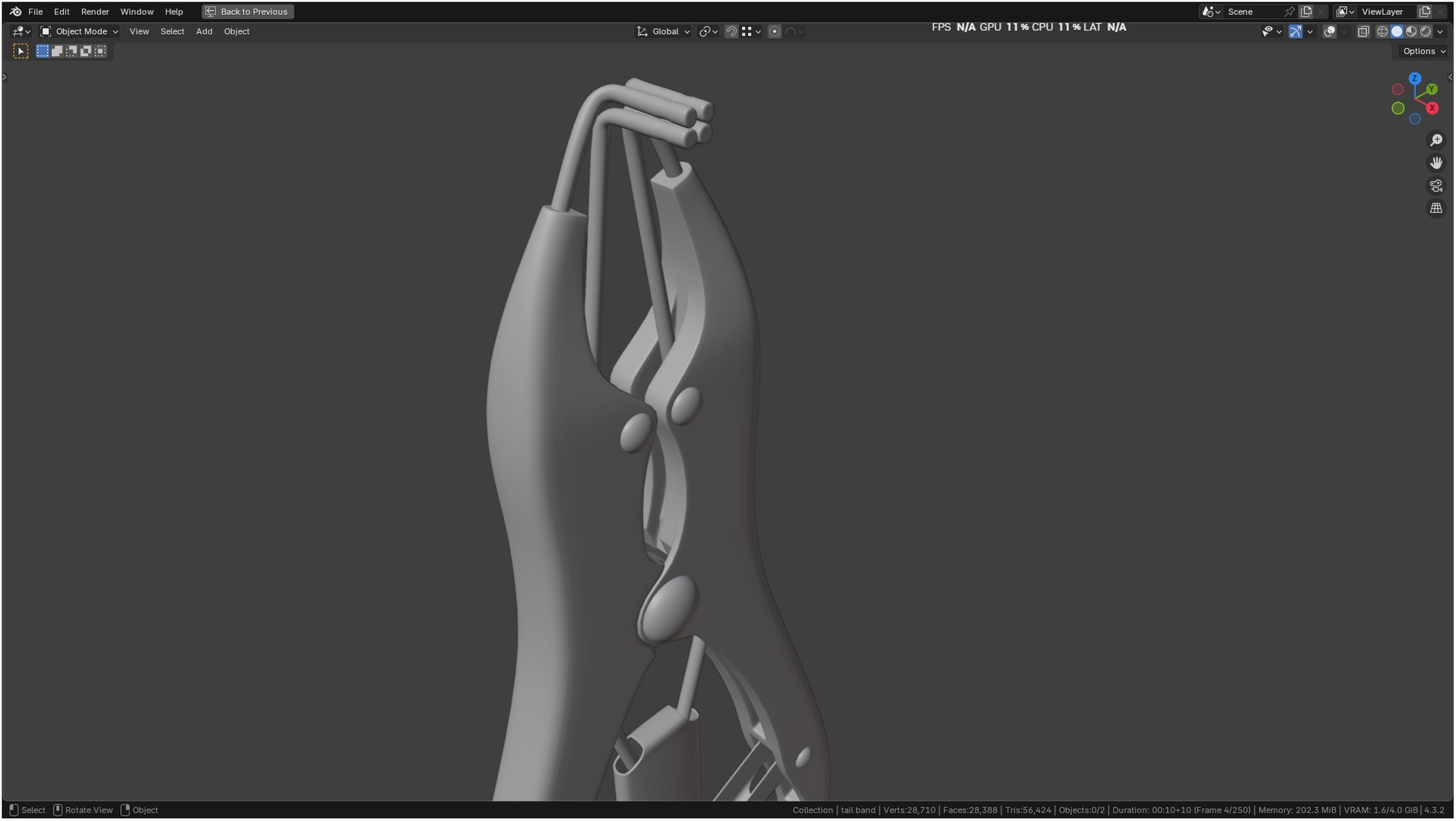The image size is (1456, 821).
Task: Click the X axis on navigation gizmo
Action: pyautogui.click(x=1432, y=108)
